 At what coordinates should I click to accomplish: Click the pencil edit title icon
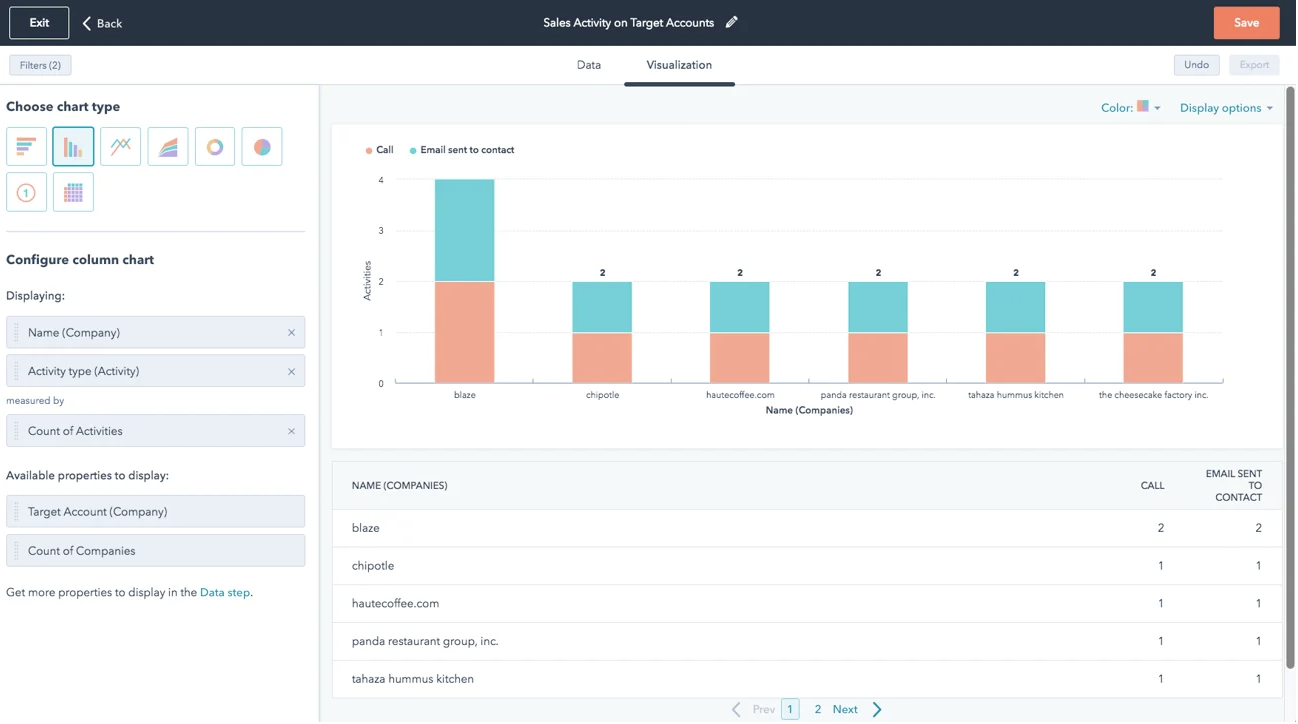tap(732, 22)
